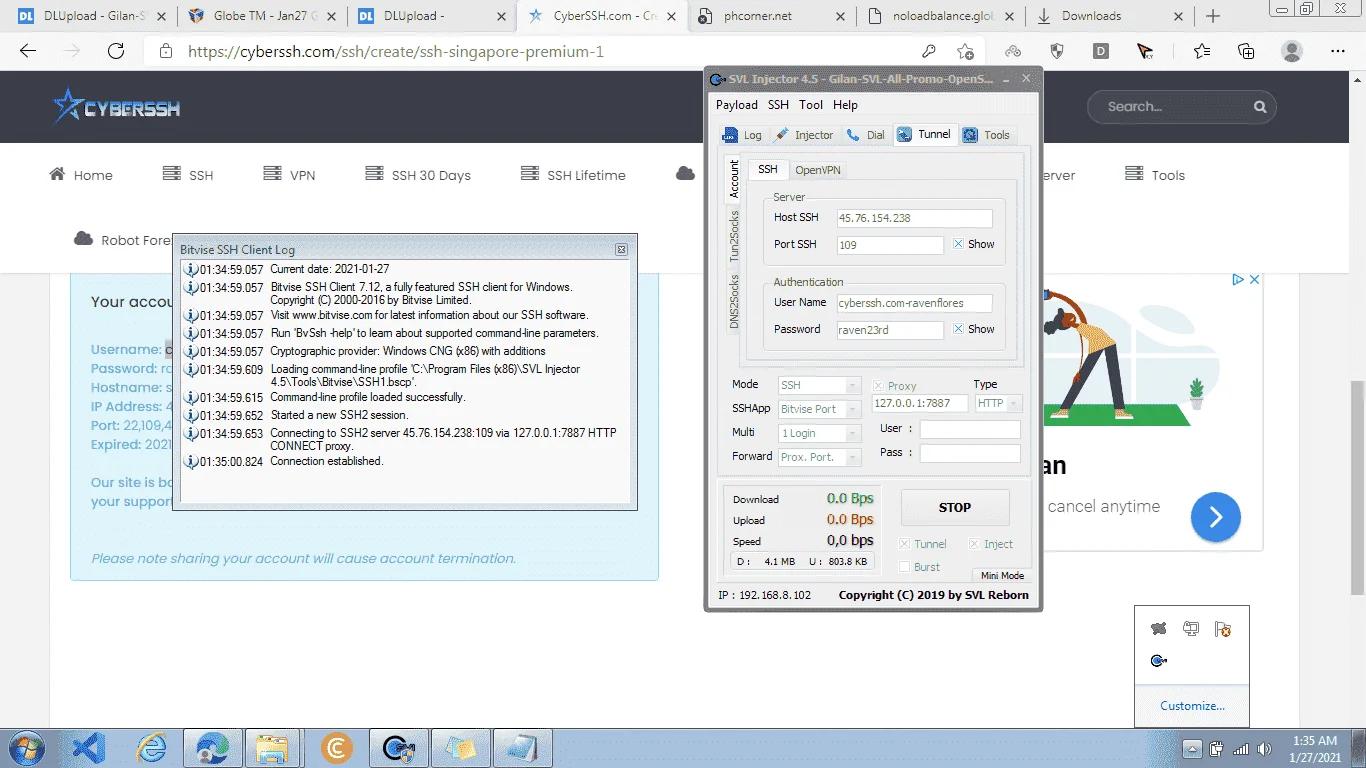Click Customize... in the tray popup
1366x768 pixels.
tap(1192, 706)
